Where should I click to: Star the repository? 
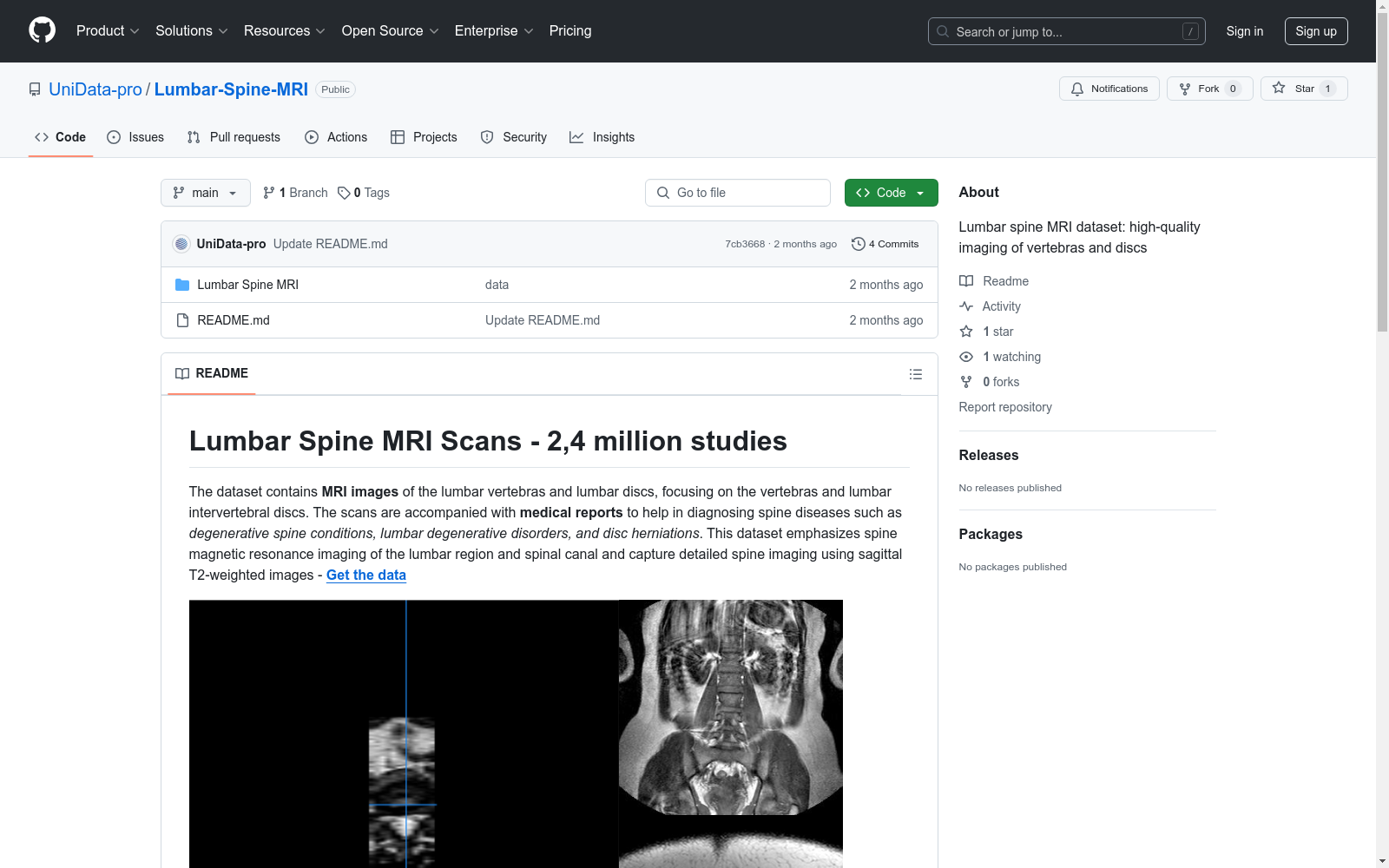(x=1304, y=89)
